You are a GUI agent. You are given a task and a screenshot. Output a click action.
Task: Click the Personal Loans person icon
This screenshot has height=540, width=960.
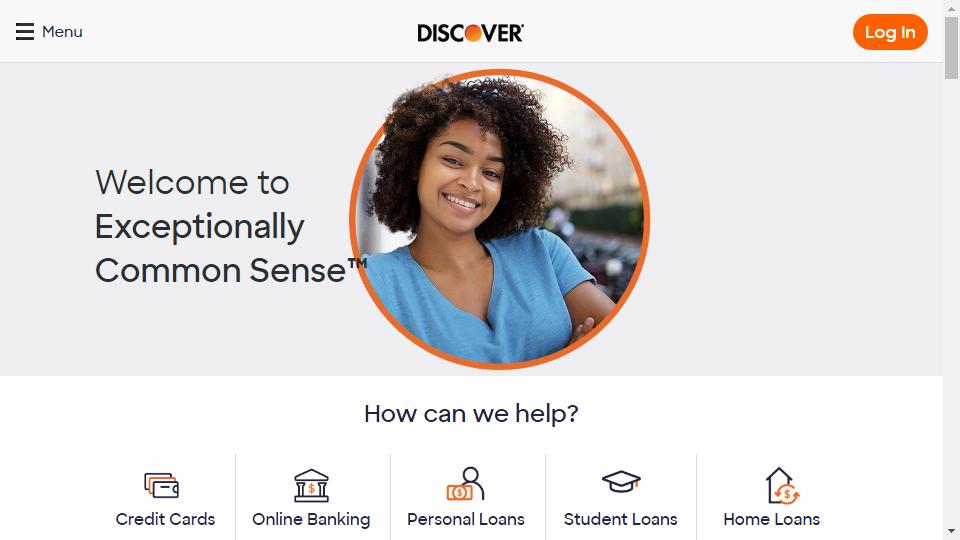[x=465, y=484]
